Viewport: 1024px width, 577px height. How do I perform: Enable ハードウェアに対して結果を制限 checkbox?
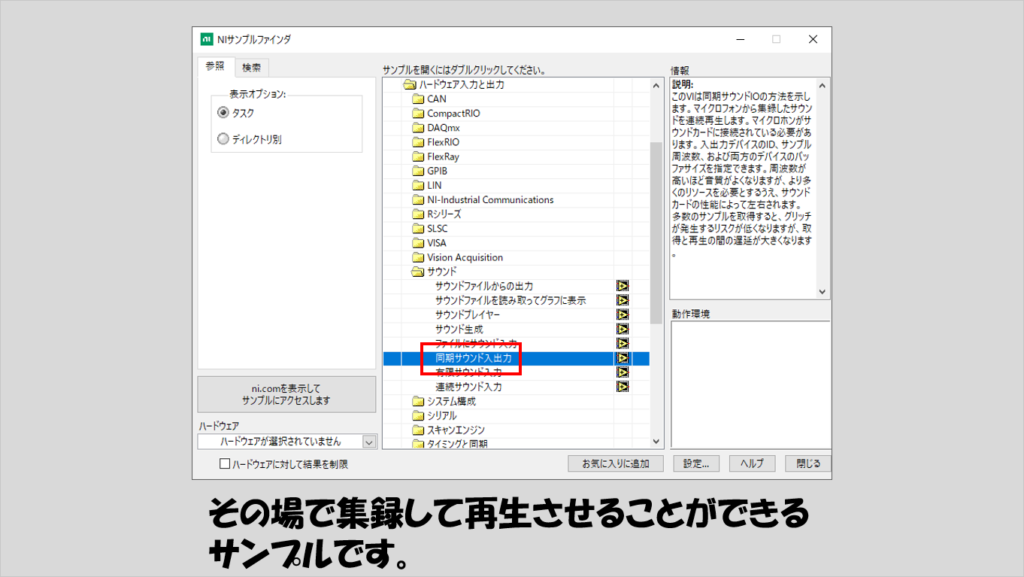(x=225, y=464)
